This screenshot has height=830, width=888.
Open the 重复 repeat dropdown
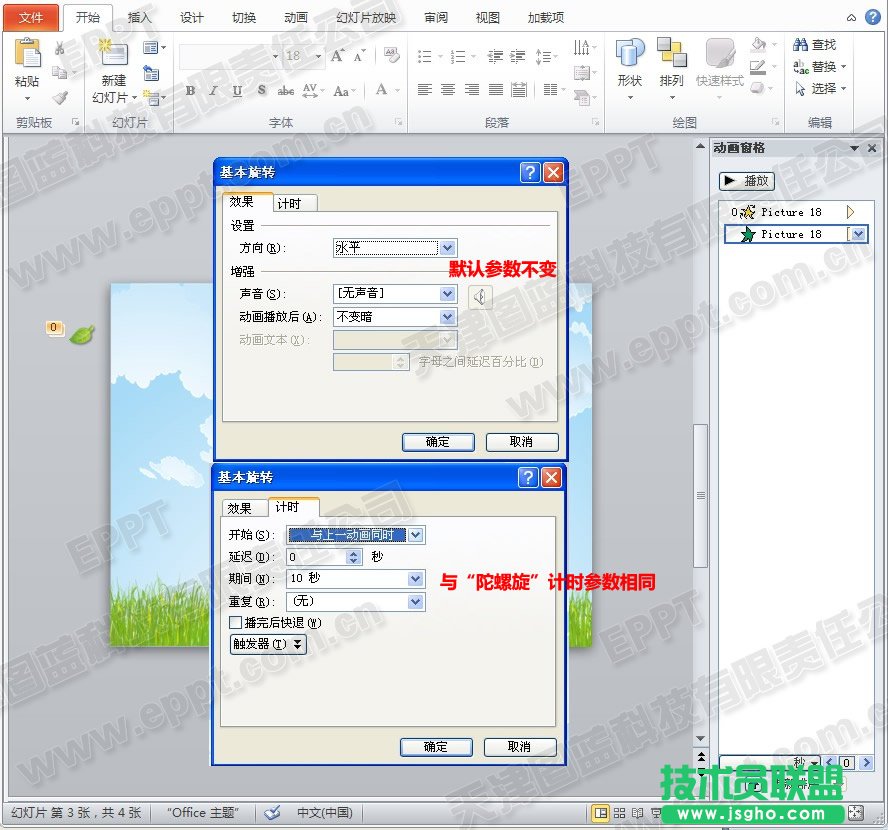pos(416,602)
